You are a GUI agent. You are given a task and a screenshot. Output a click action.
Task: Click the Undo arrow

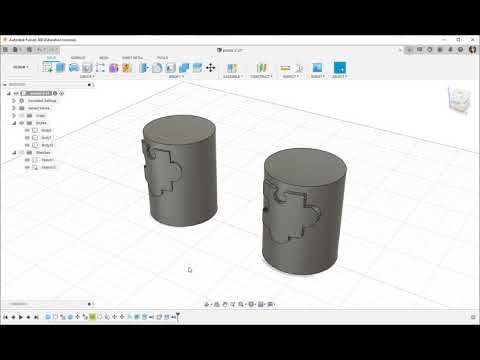click(x=40, y=50)
